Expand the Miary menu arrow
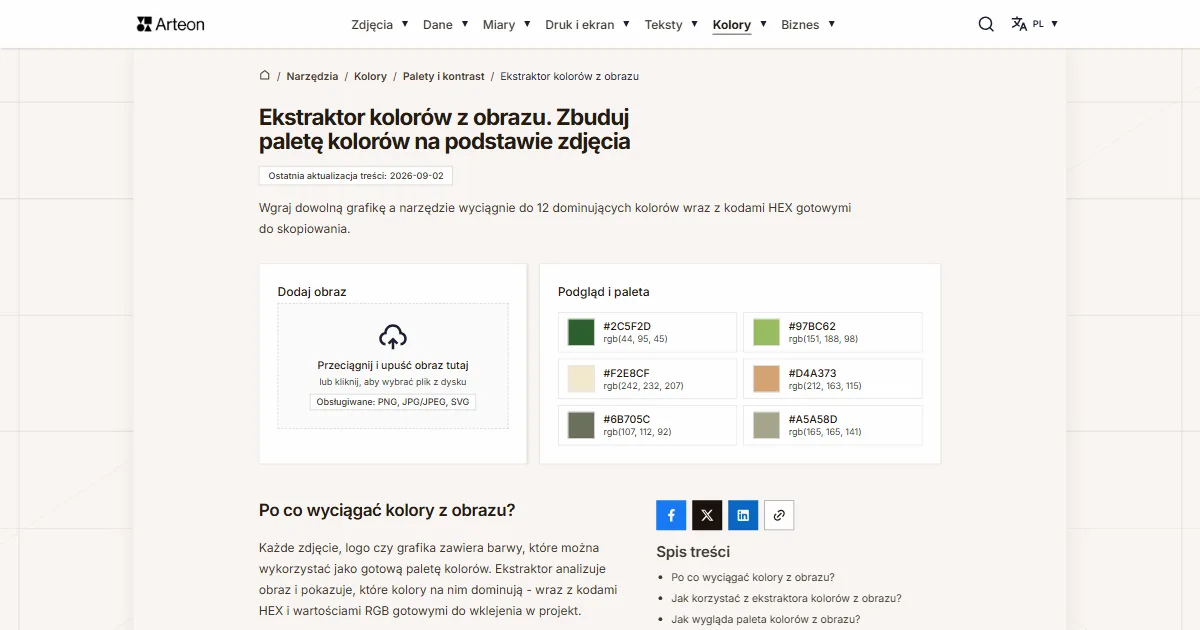The image size is (1200, 630). coord(527,24)
